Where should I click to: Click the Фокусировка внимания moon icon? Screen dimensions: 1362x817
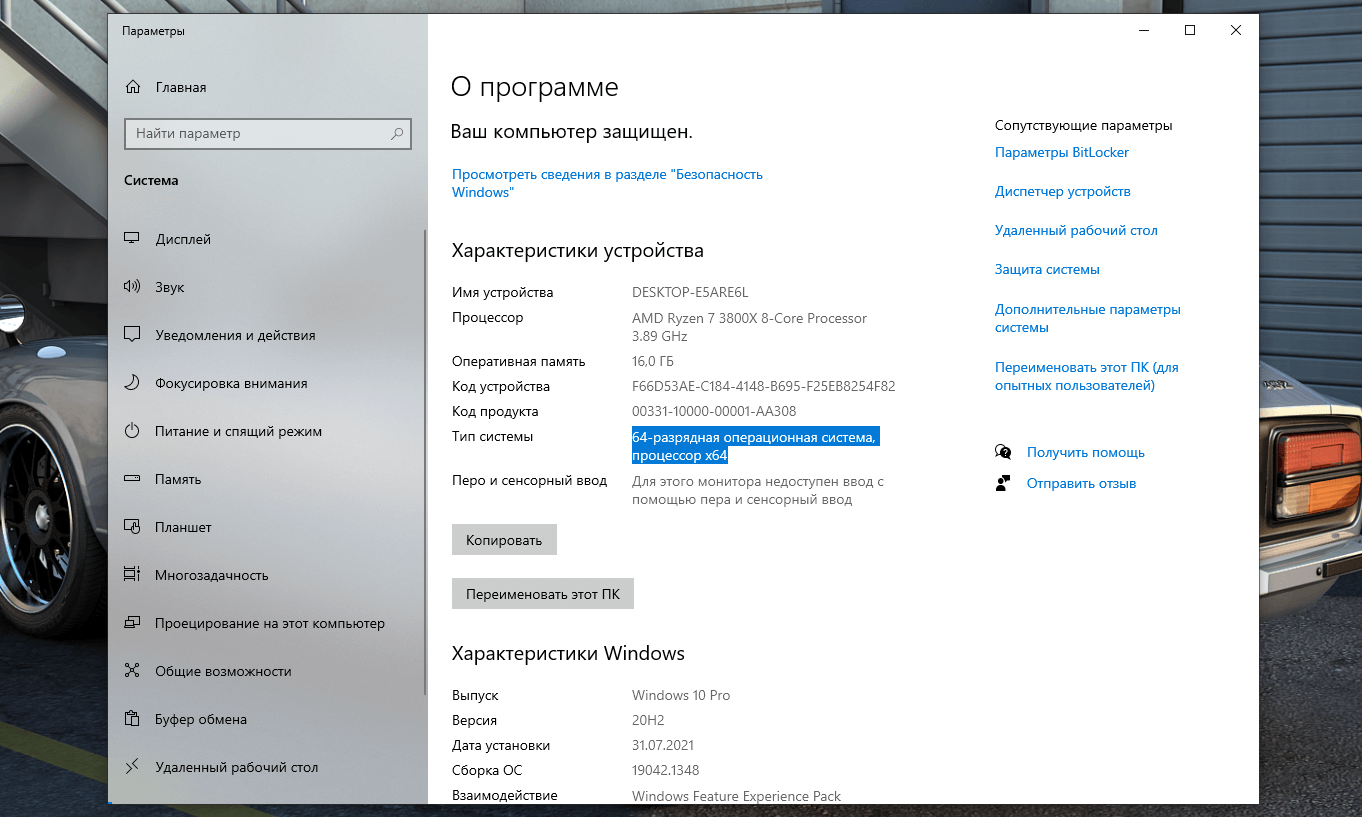coord(131,383)
